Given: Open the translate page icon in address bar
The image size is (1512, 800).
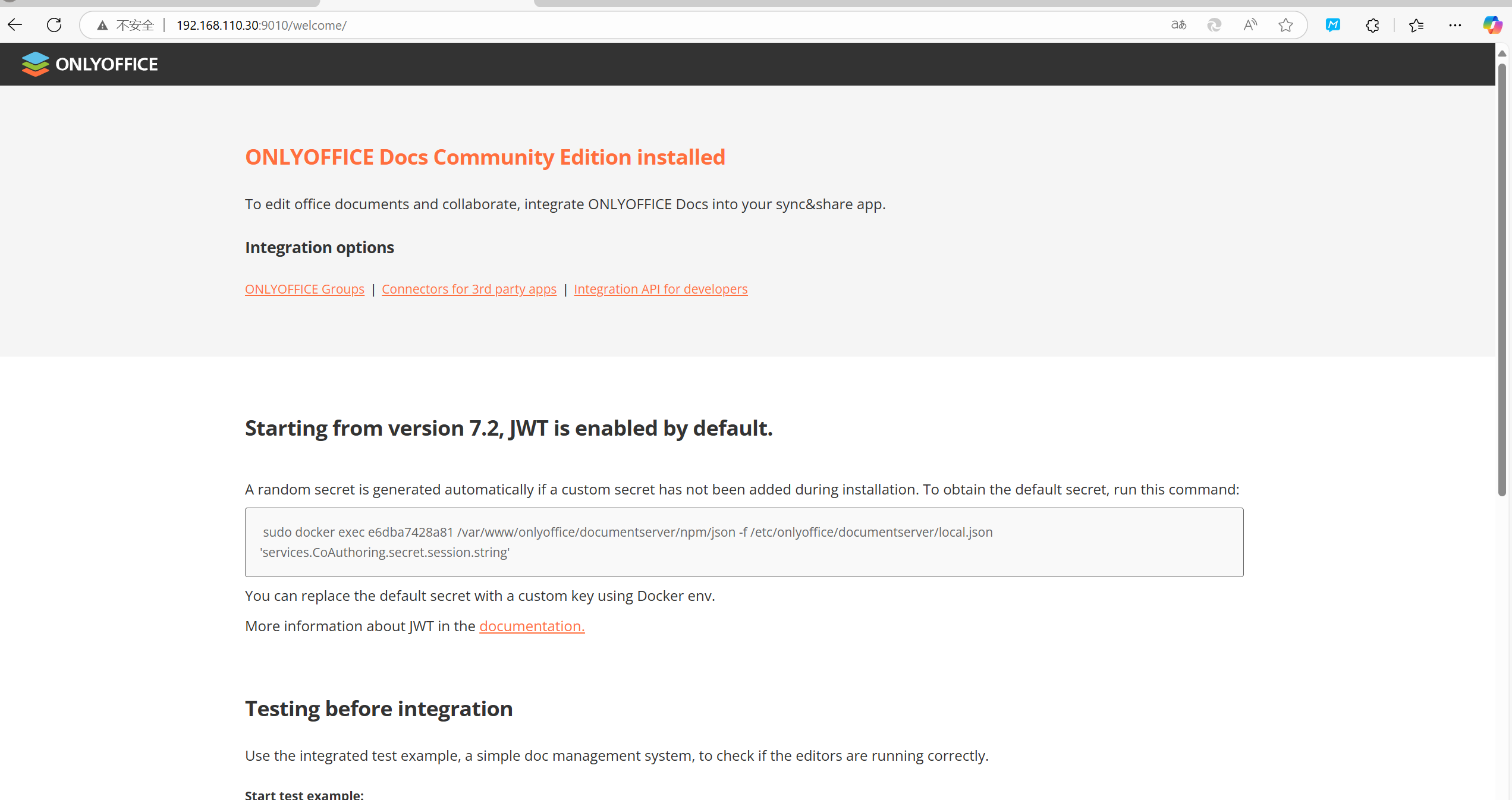Looking at the screenshot, I should tap(1178, 25).
